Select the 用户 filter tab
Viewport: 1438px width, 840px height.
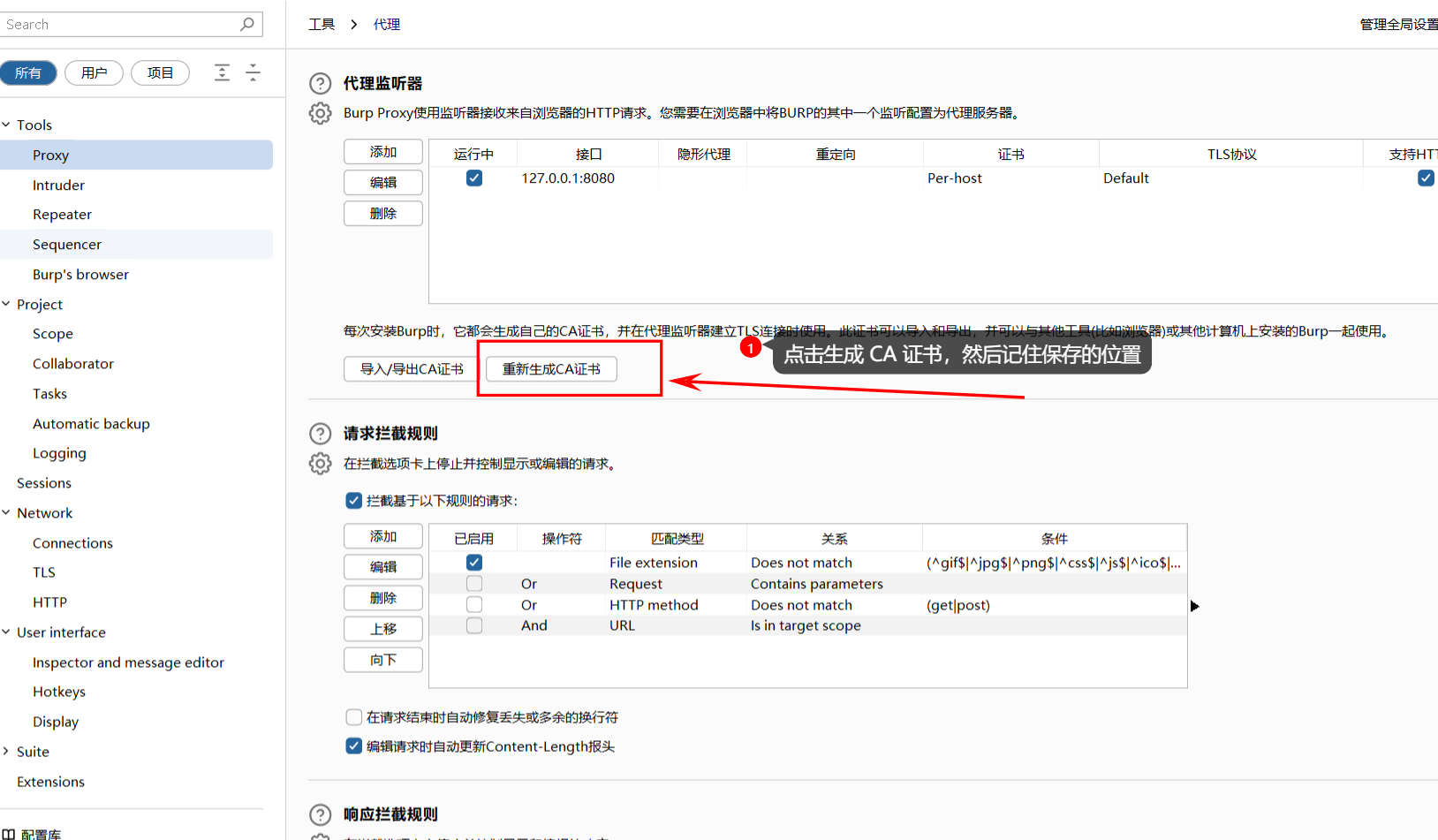coord(94,73)
